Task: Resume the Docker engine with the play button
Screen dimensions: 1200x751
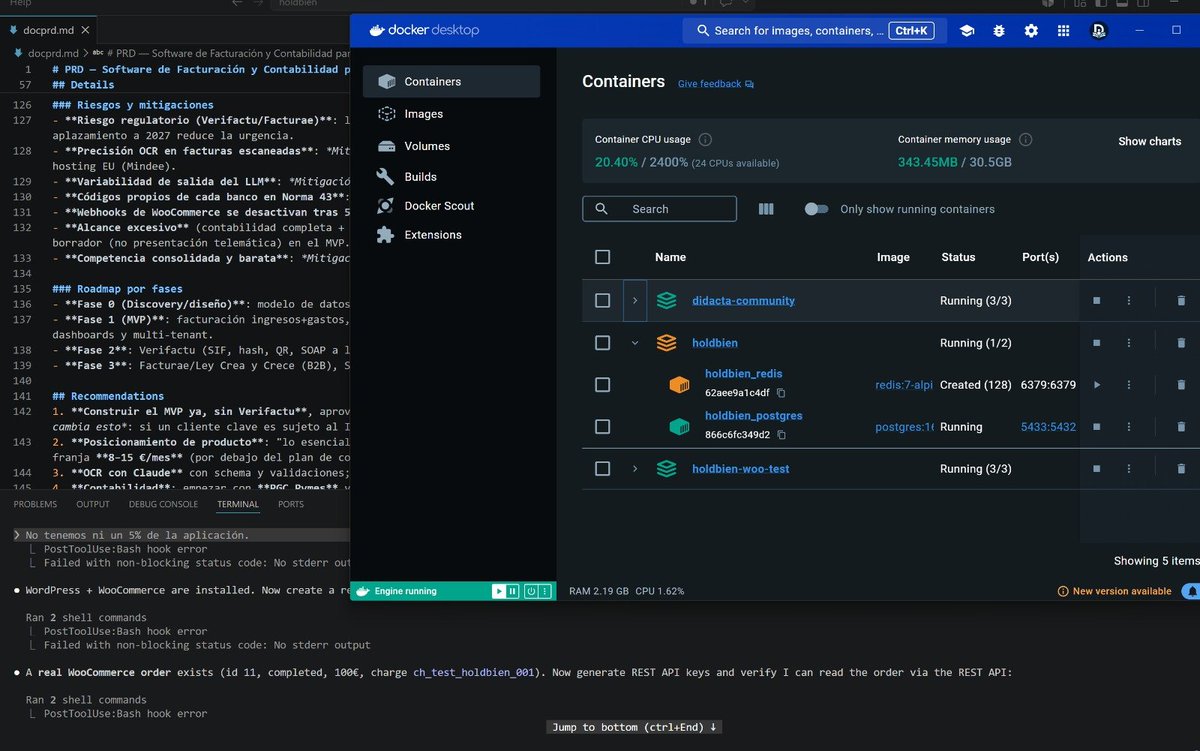Action: tap(499, 591)
